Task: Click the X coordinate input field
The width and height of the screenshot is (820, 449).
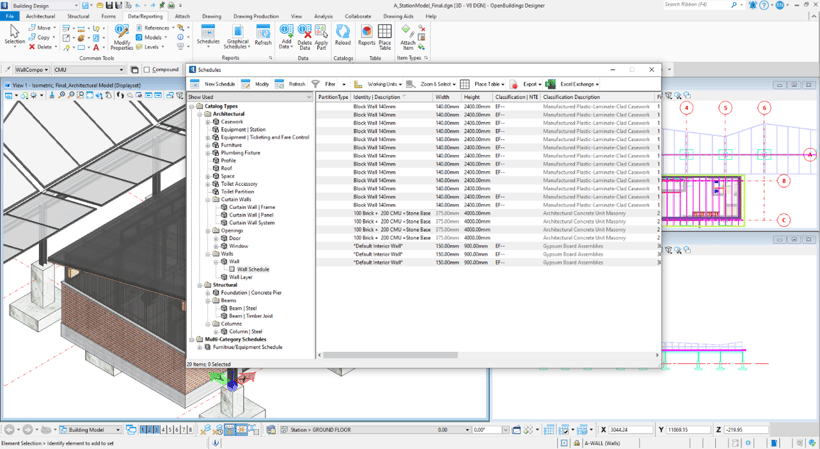Action: click(x=630, y=430)
